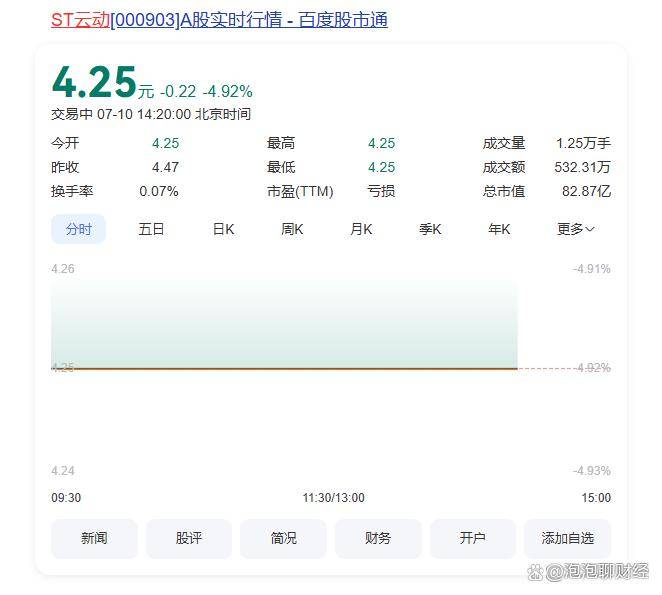Image resolution: width=662 pixels, height=595 pixels.
Task: Open the 新闻 button
Action: pyautogui.click(x=94, y=538)
